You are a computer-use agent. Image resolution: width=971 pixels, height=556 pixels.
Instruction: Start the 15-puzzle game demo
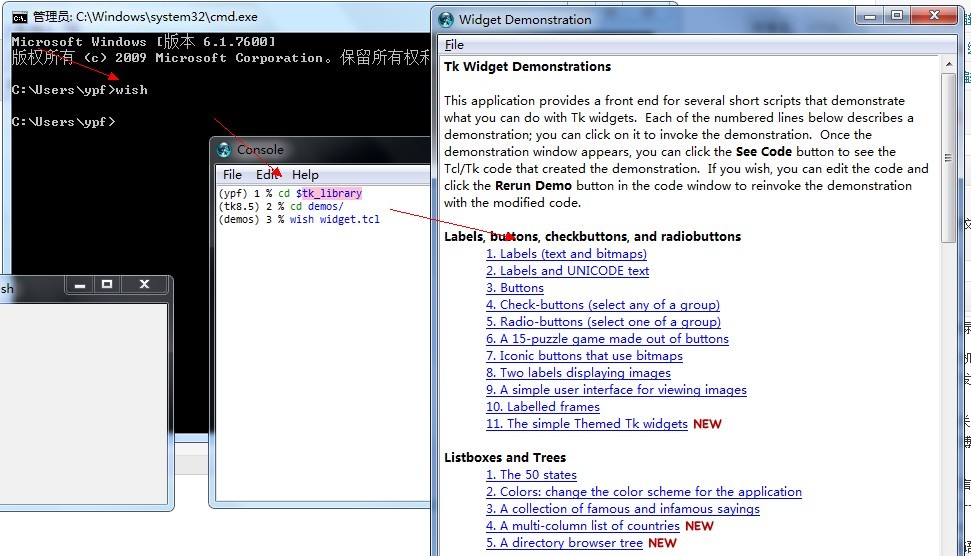coord(607,339)
